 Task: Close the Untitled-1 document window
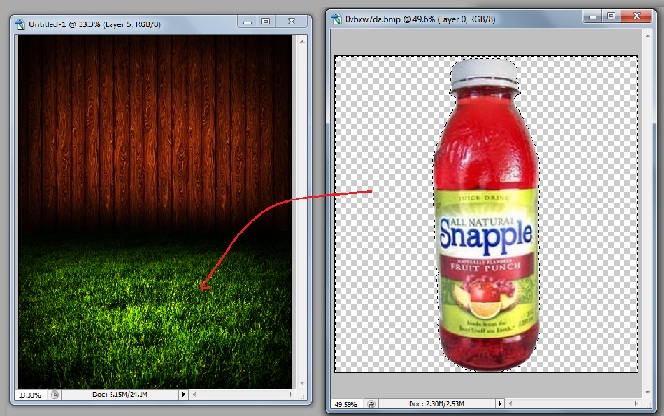291,22
